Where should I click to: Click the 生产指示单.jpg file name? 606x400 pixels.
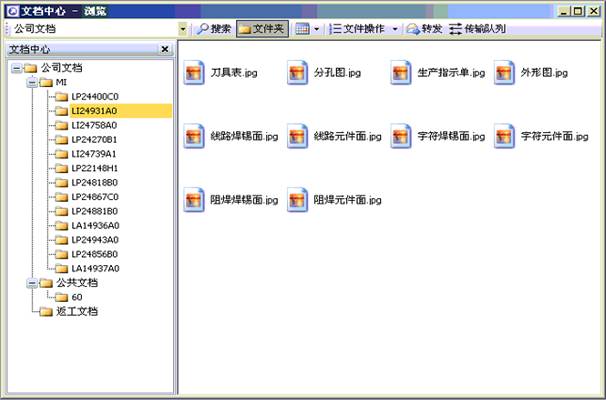pyautogui.click(x=451, y=72)
